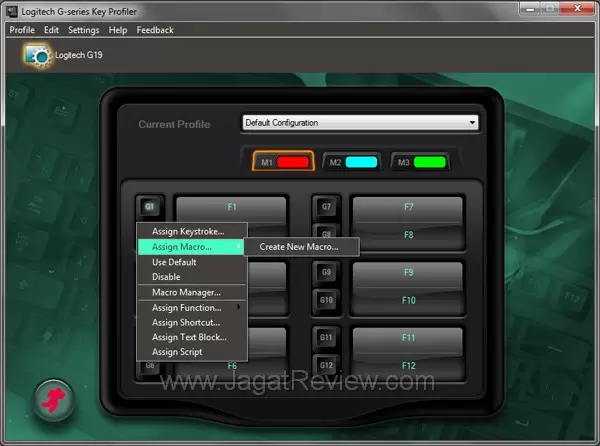Open the Settings menu

coord(83,30)
